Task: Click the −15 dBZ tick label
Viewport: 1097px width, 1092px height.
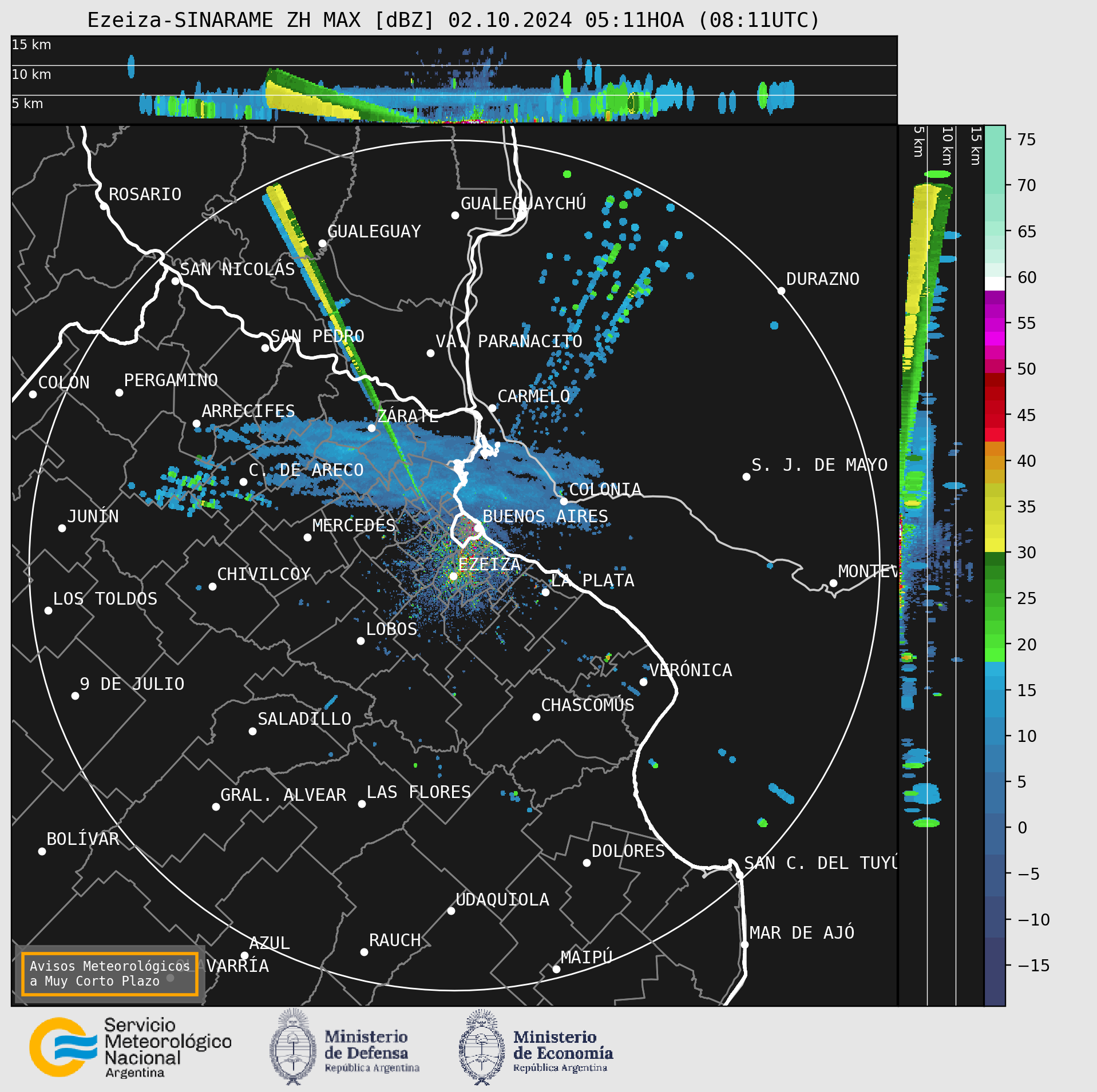Action: coord(1033,966)
